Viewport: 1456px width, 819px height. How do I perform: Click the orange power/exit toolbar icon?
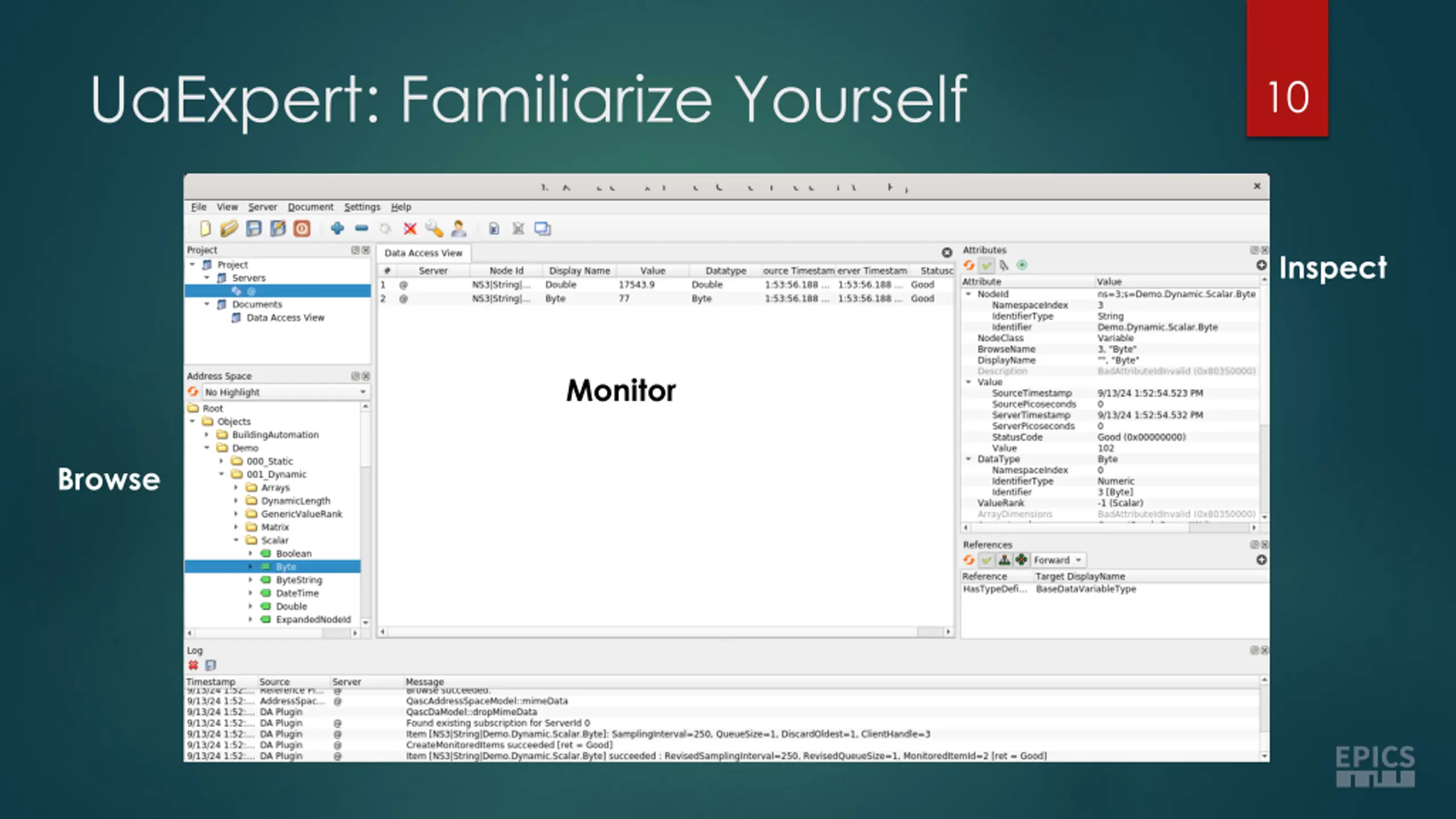[302, 229]
